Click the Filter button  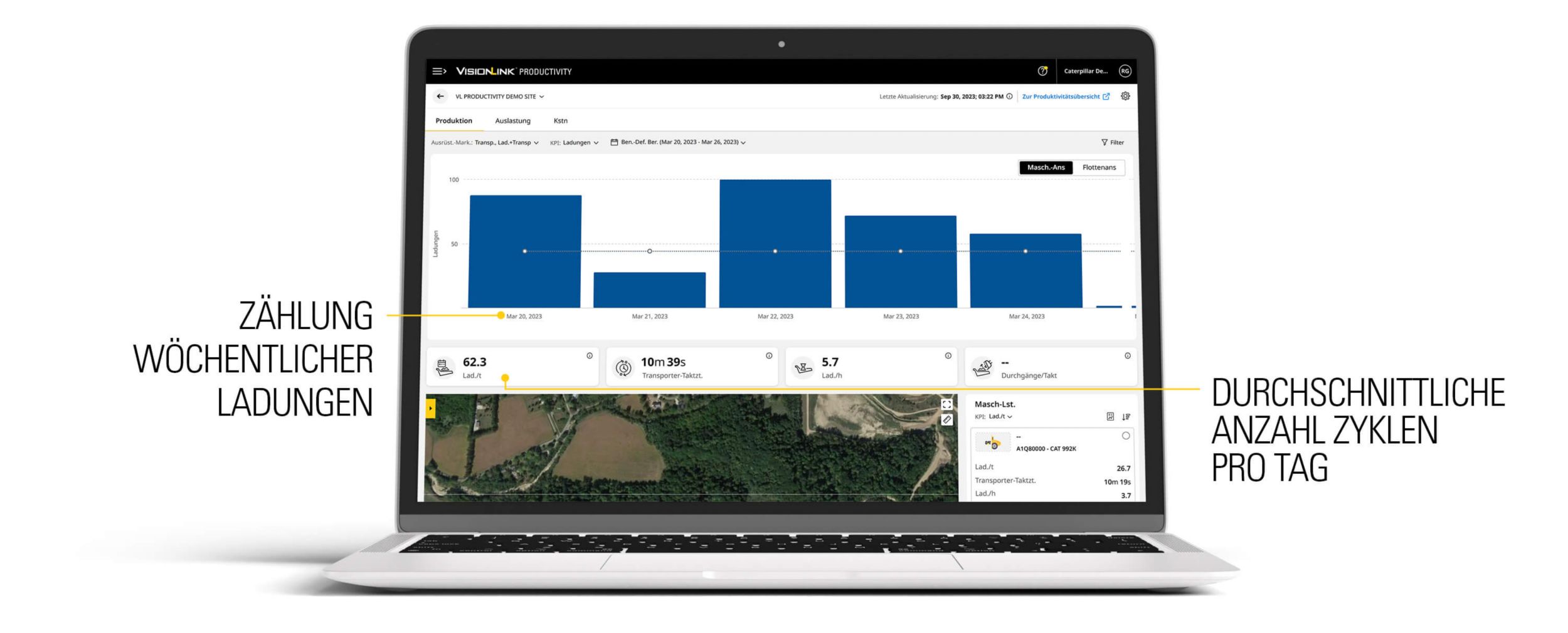tap(1113, 142)
